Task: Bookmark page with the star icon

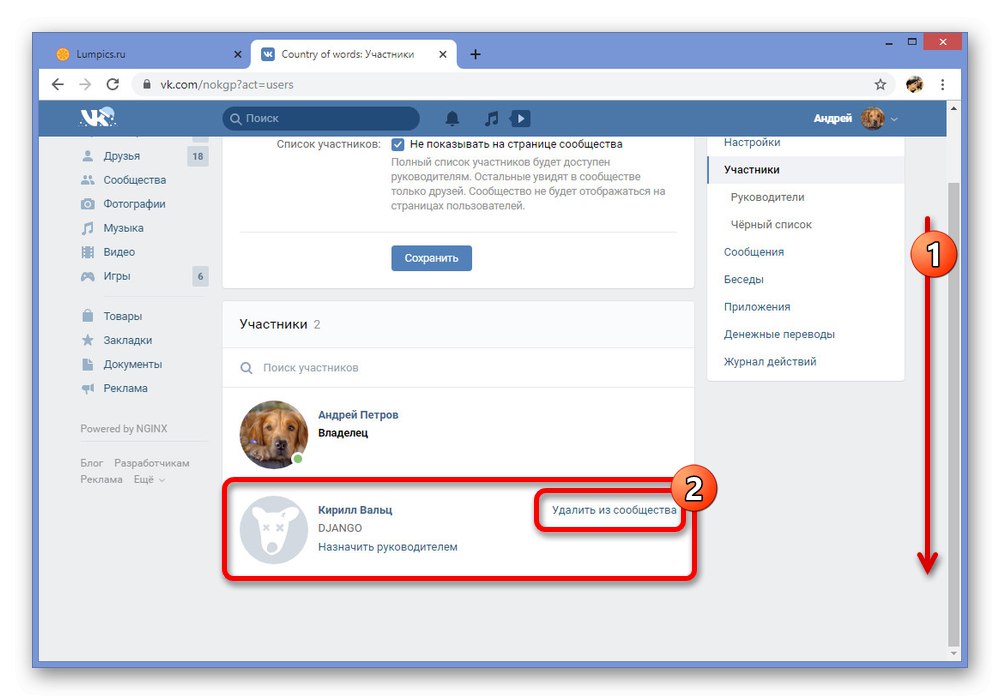Action: 880,84
